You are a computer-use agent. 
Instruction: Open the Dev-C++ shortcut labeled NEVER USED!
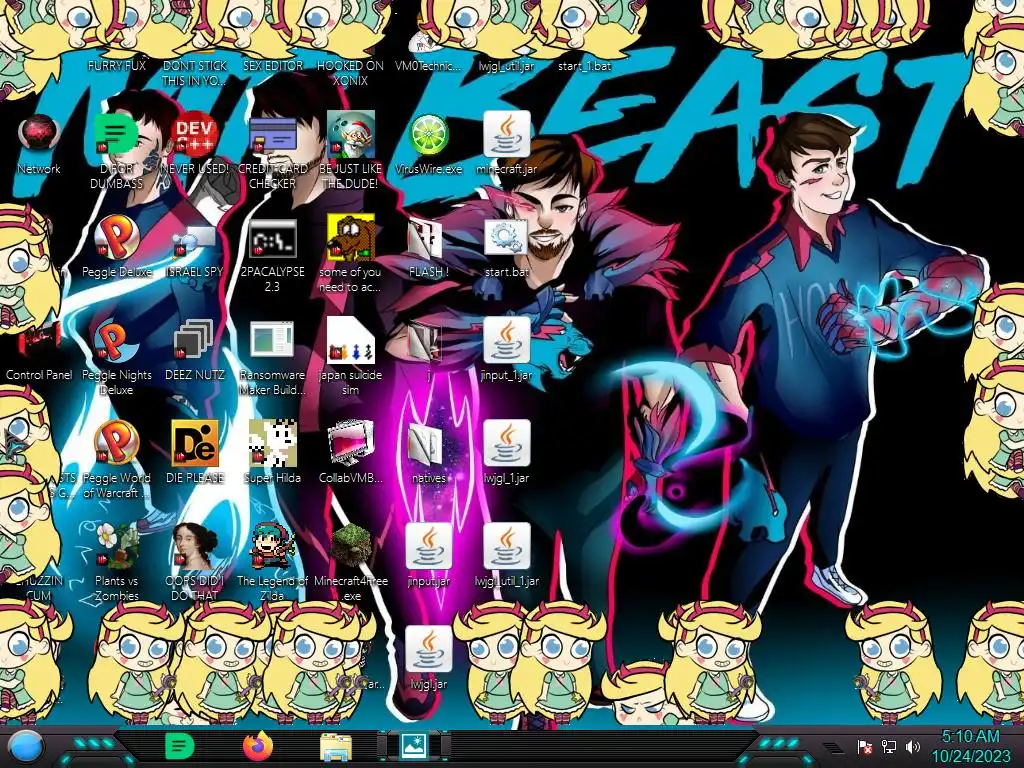[x=195, y=135]
